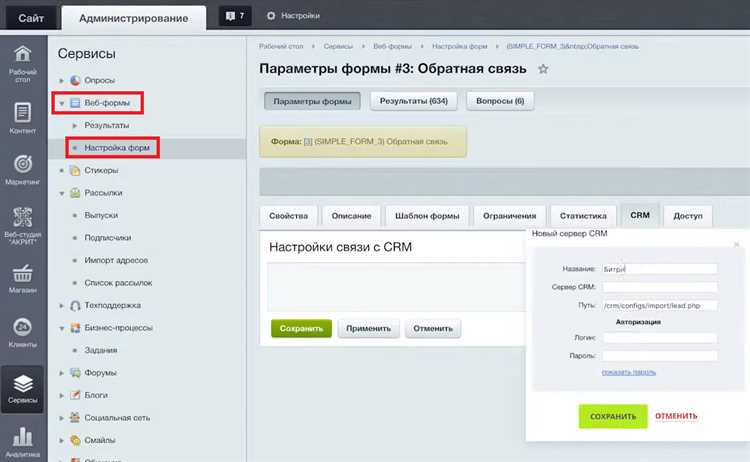The image size is (750, 462).
Task: Open Вопросы (6) button
Action: pos(500,101)
